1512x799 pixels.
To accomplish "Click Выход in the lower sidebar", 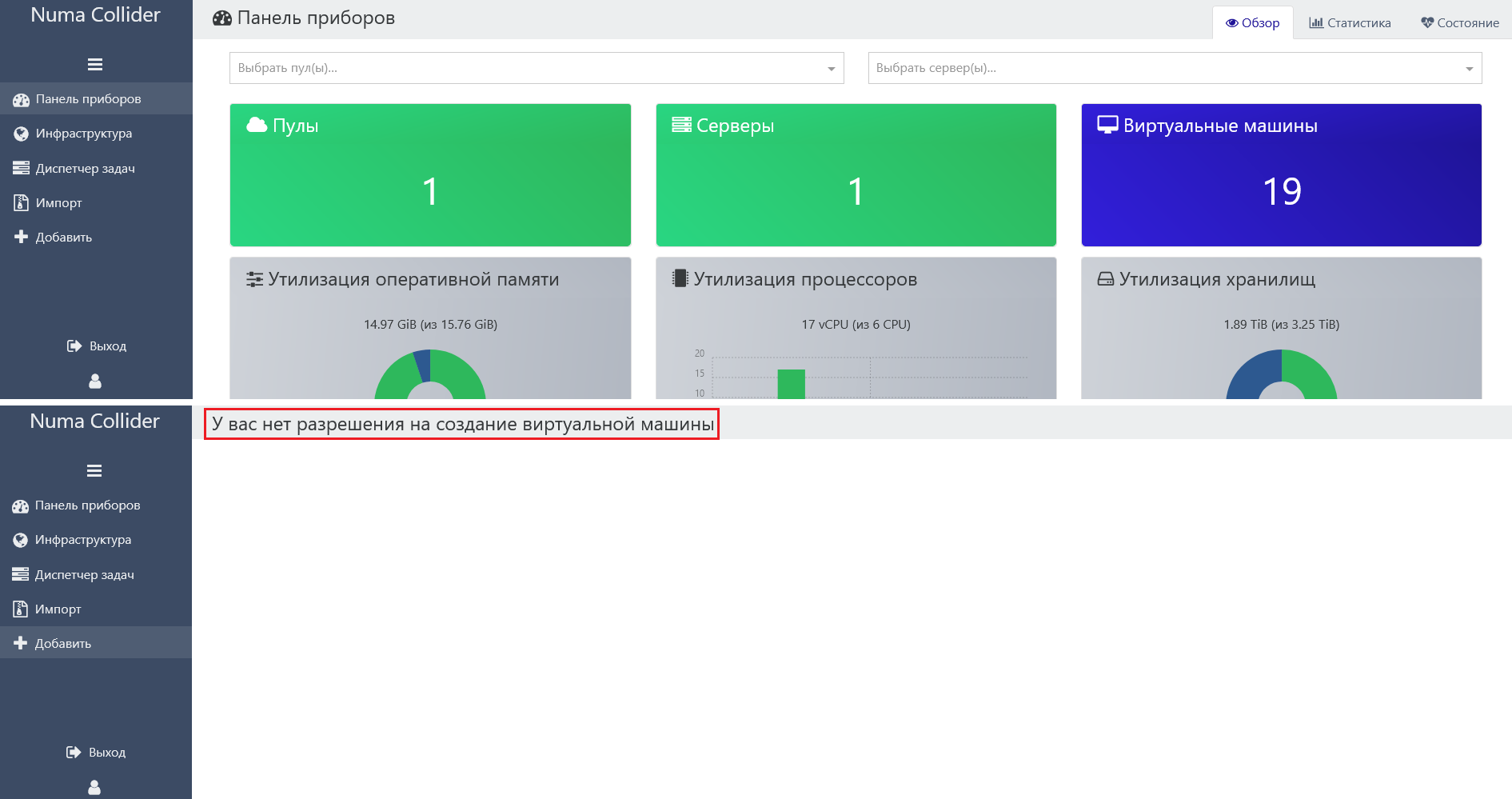I will (x=95, y=752).
